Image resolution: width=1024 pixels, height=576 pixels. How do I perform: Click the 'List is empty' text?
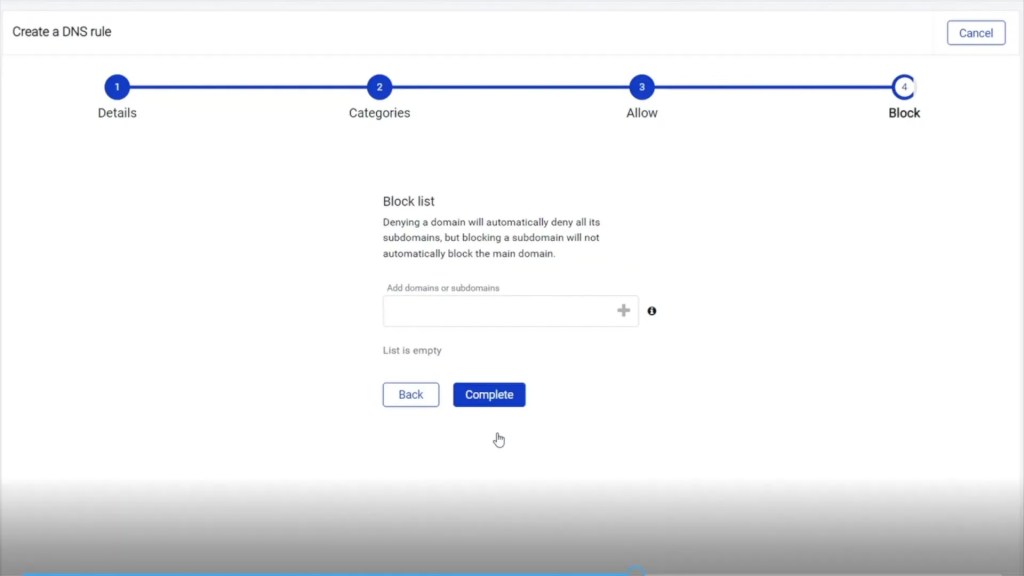412,351
